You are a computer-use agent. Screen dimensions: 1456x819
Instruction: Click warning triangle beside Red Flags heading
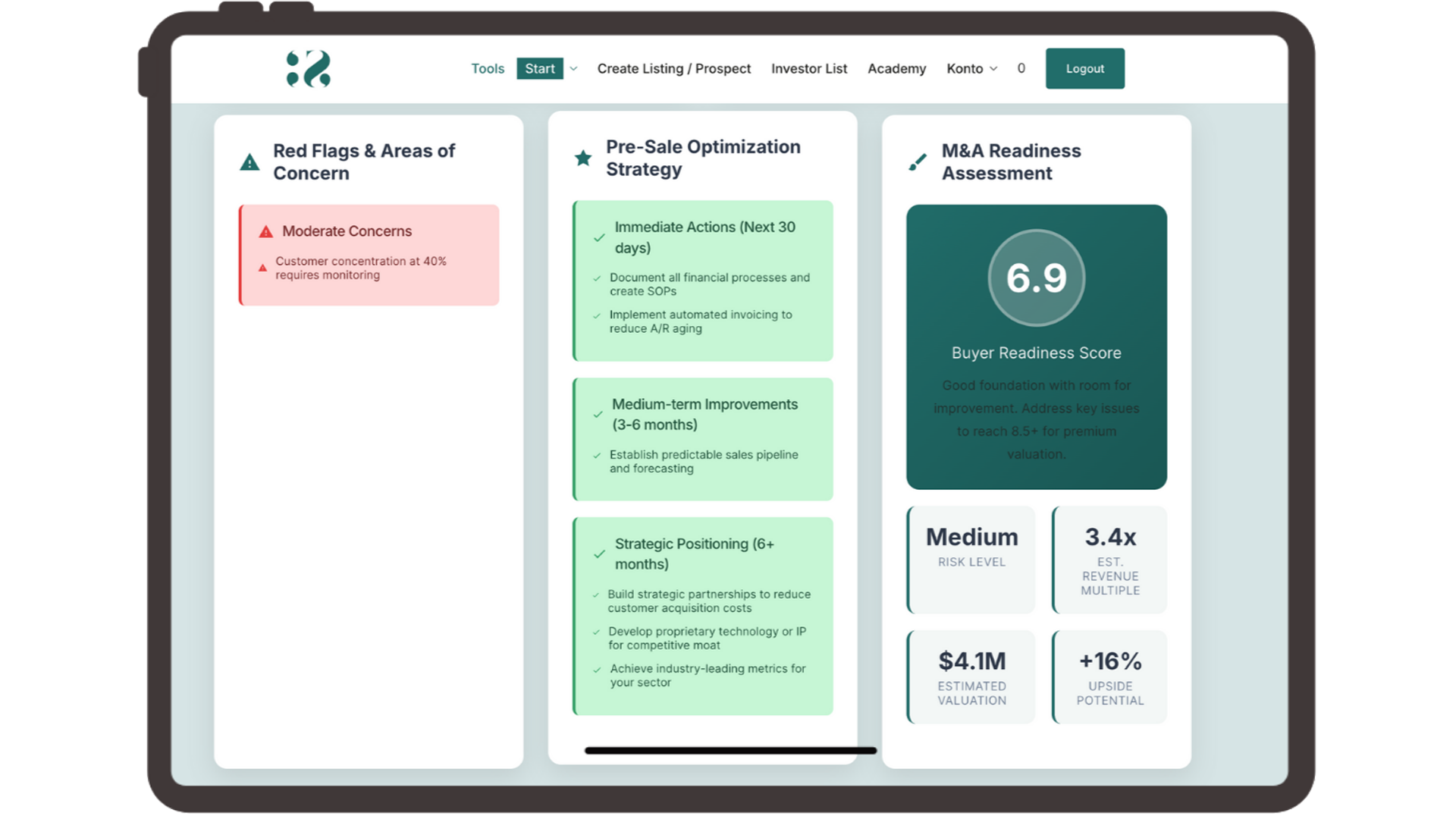[x=249, y=162]
